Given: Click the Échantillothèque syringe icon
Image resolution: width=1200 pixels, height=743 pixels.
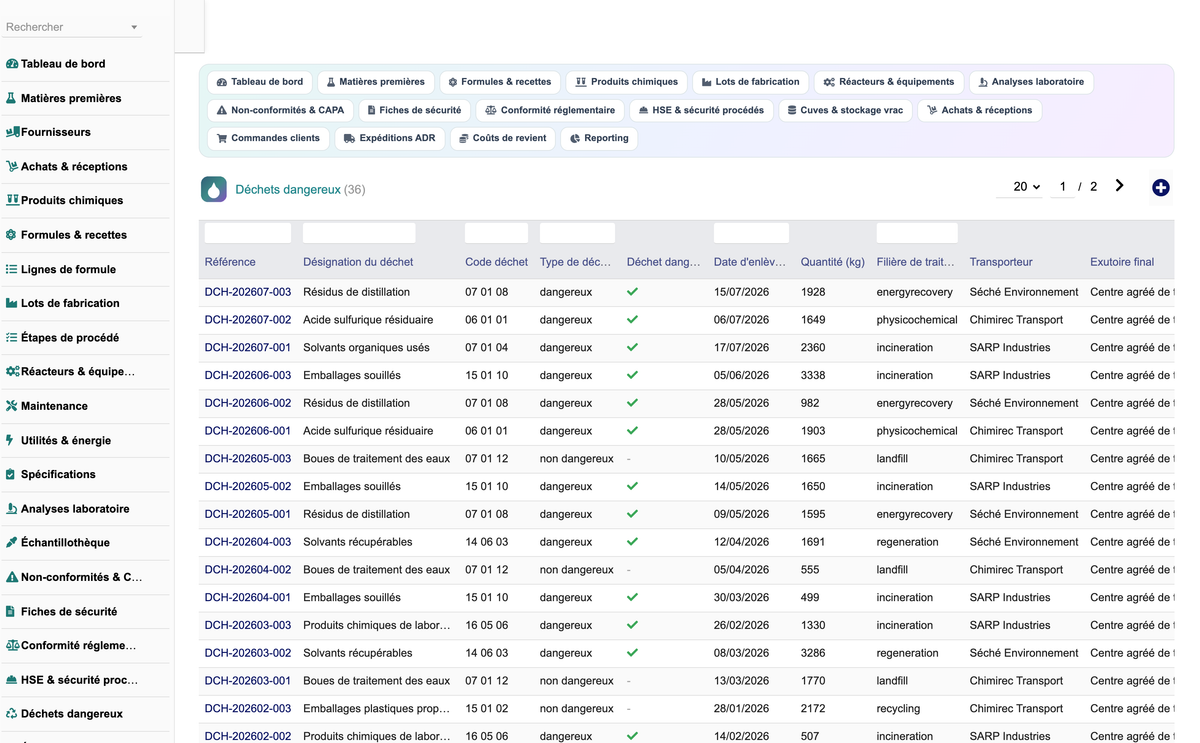Looking at the screenshot, I should (x=12, y=542).
